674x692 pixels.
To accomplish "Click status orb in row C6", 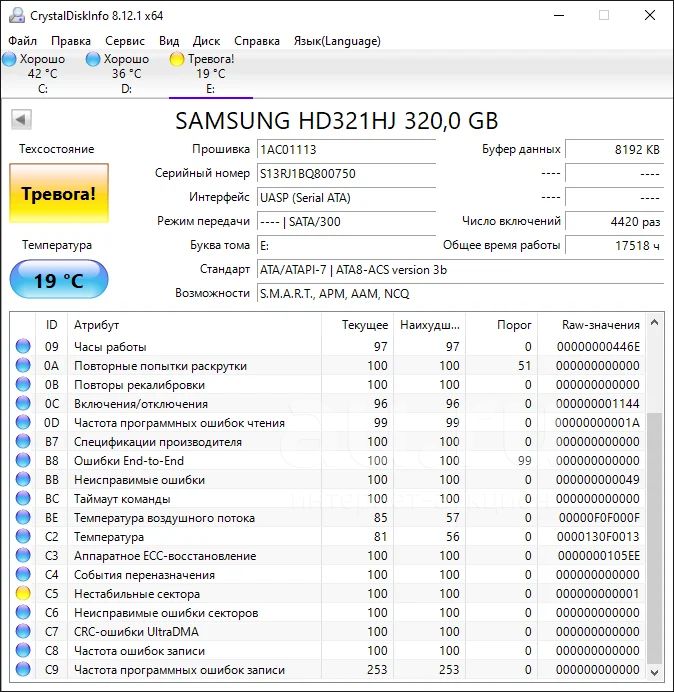I will coord(23,612).
